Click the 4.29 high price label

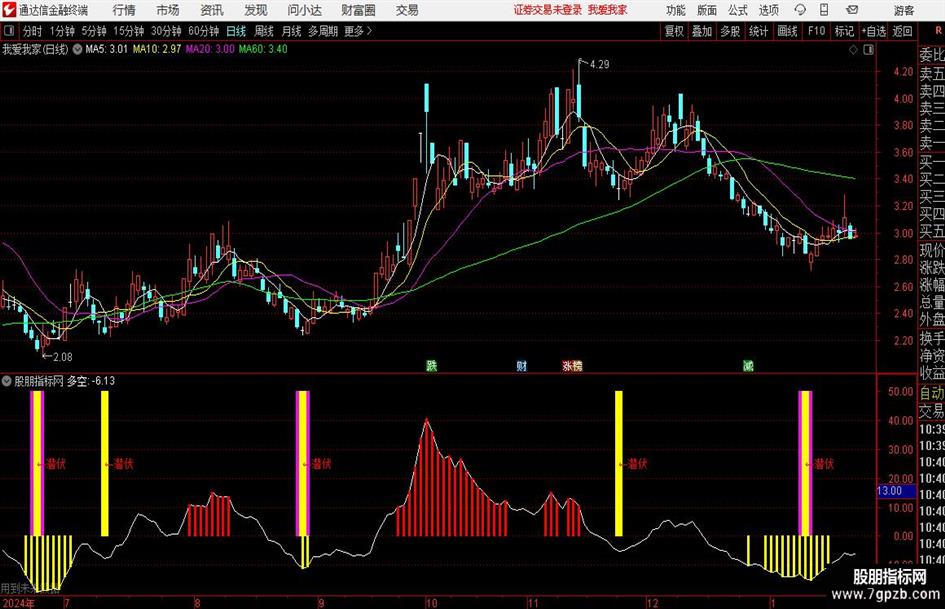click(x=600, y=65)
